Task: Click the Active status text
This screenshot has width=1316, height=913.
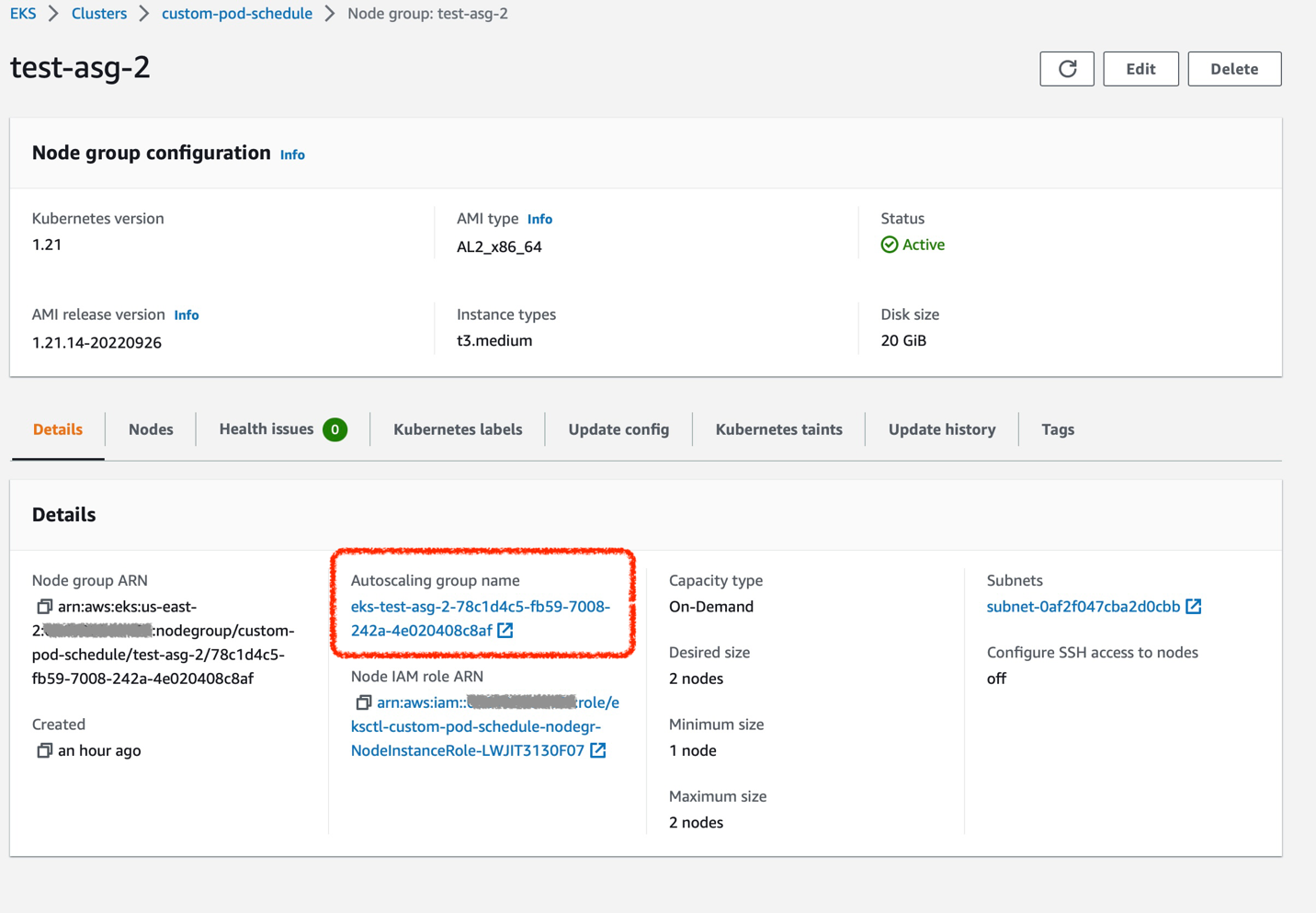Action: click(x=924, y=245)
